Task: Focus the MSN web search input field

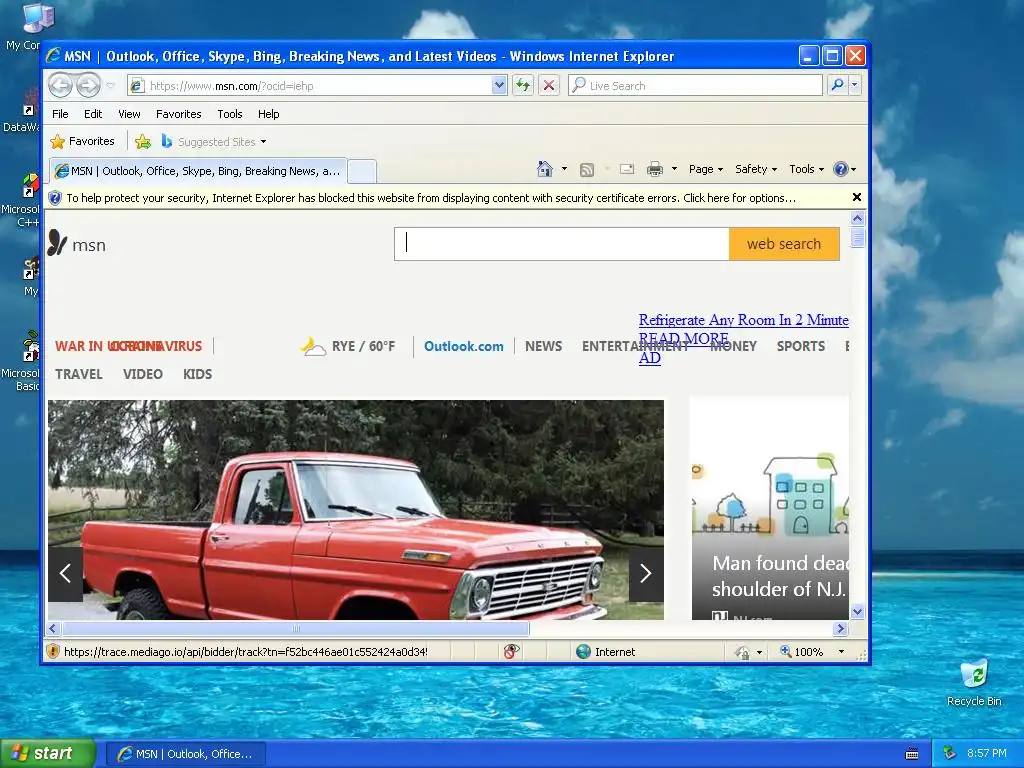Action: pos(562,244)
